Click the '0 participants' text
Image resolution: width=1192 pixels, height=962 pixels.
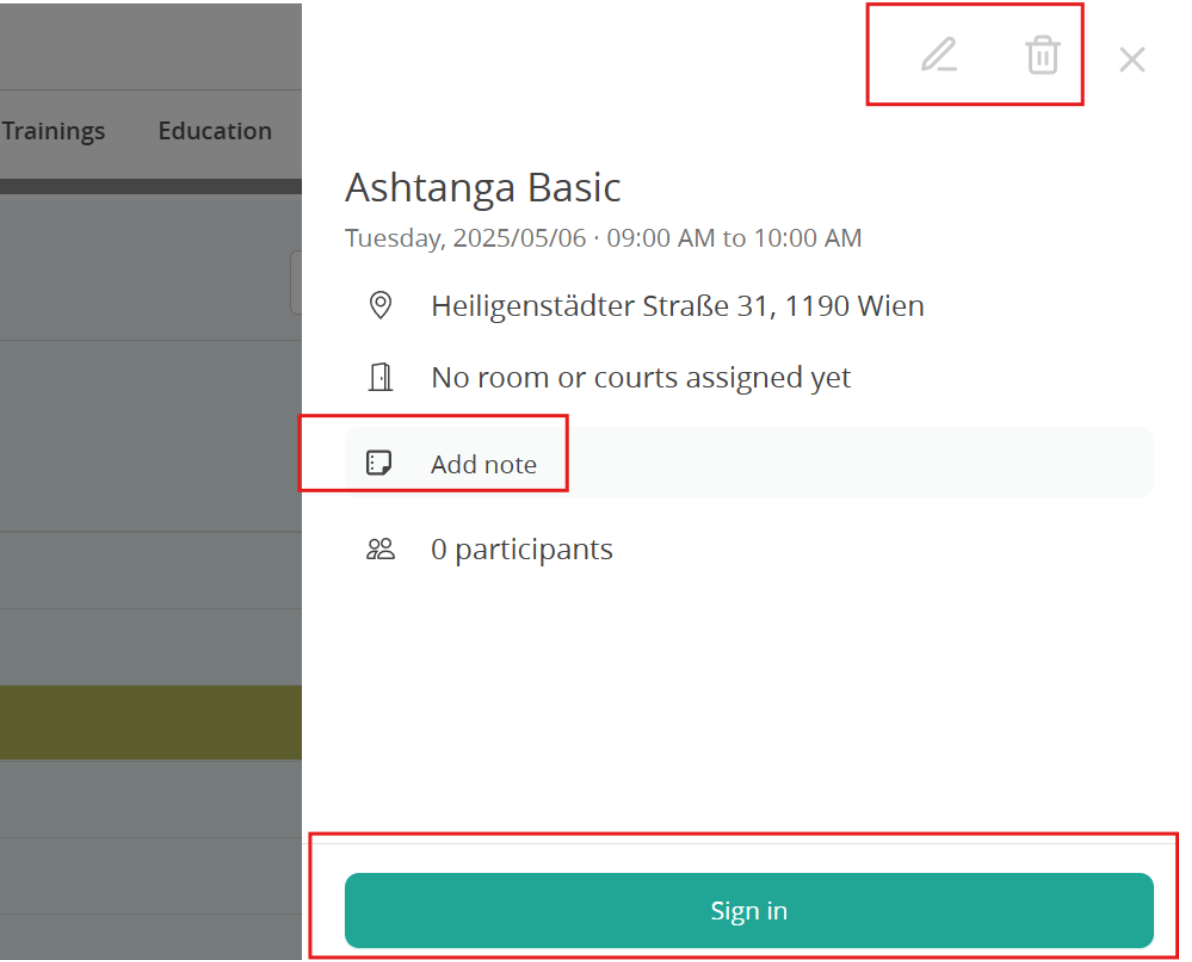point(522,549)
